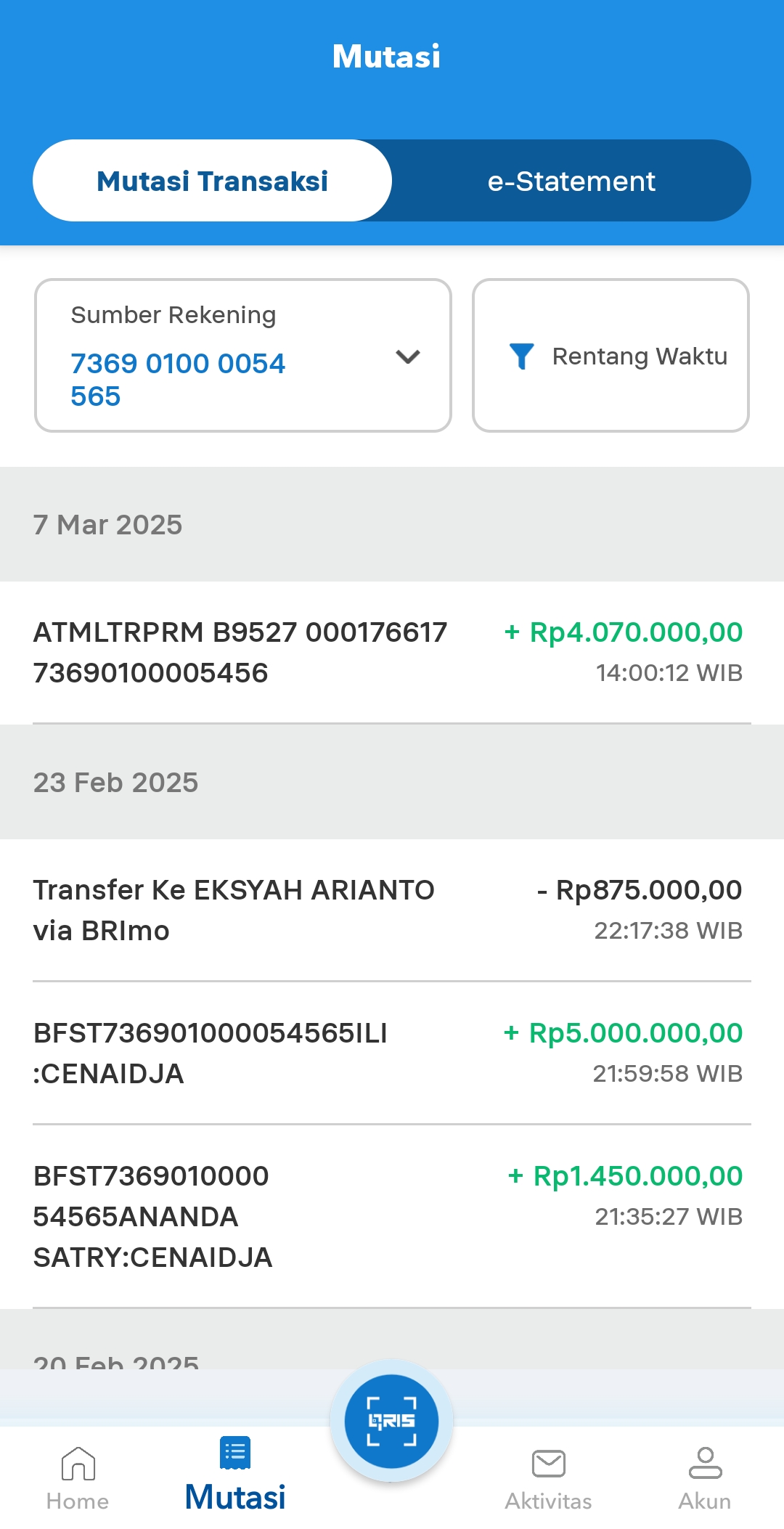Open the Home icon in the bottom bar
This screenshot has width=784, height=1529.
(78, 1464)
